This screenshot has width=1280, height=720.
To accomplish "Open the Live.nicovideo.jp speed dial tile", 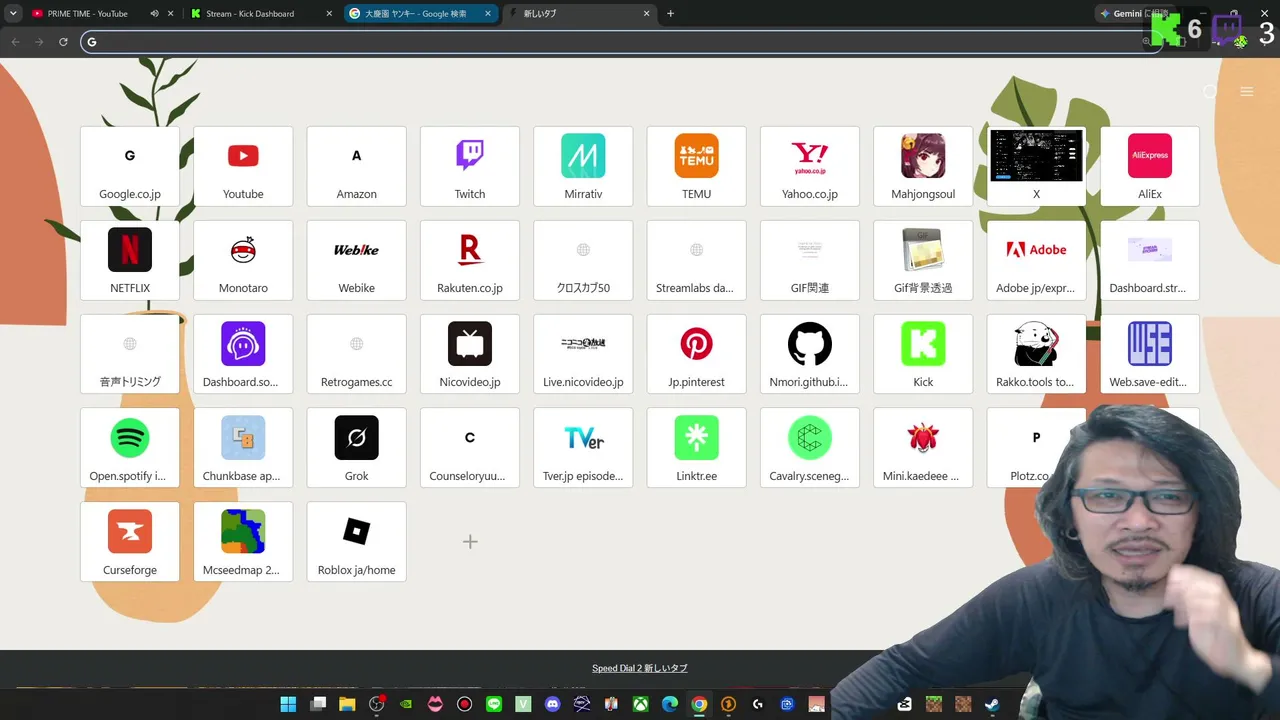I will click(583, 354).
